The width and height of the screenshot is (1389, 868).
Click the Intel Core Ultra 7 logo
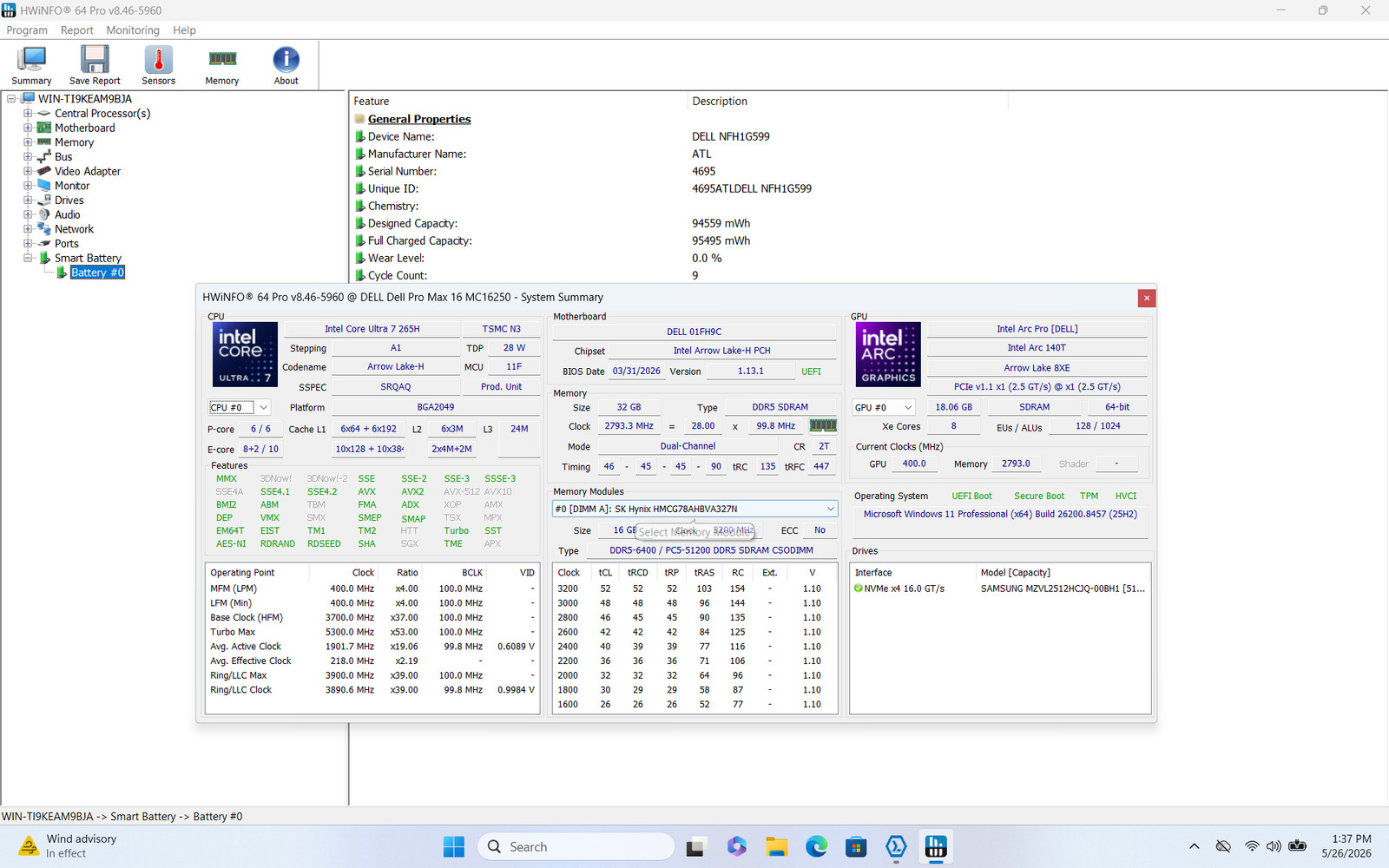245,354
